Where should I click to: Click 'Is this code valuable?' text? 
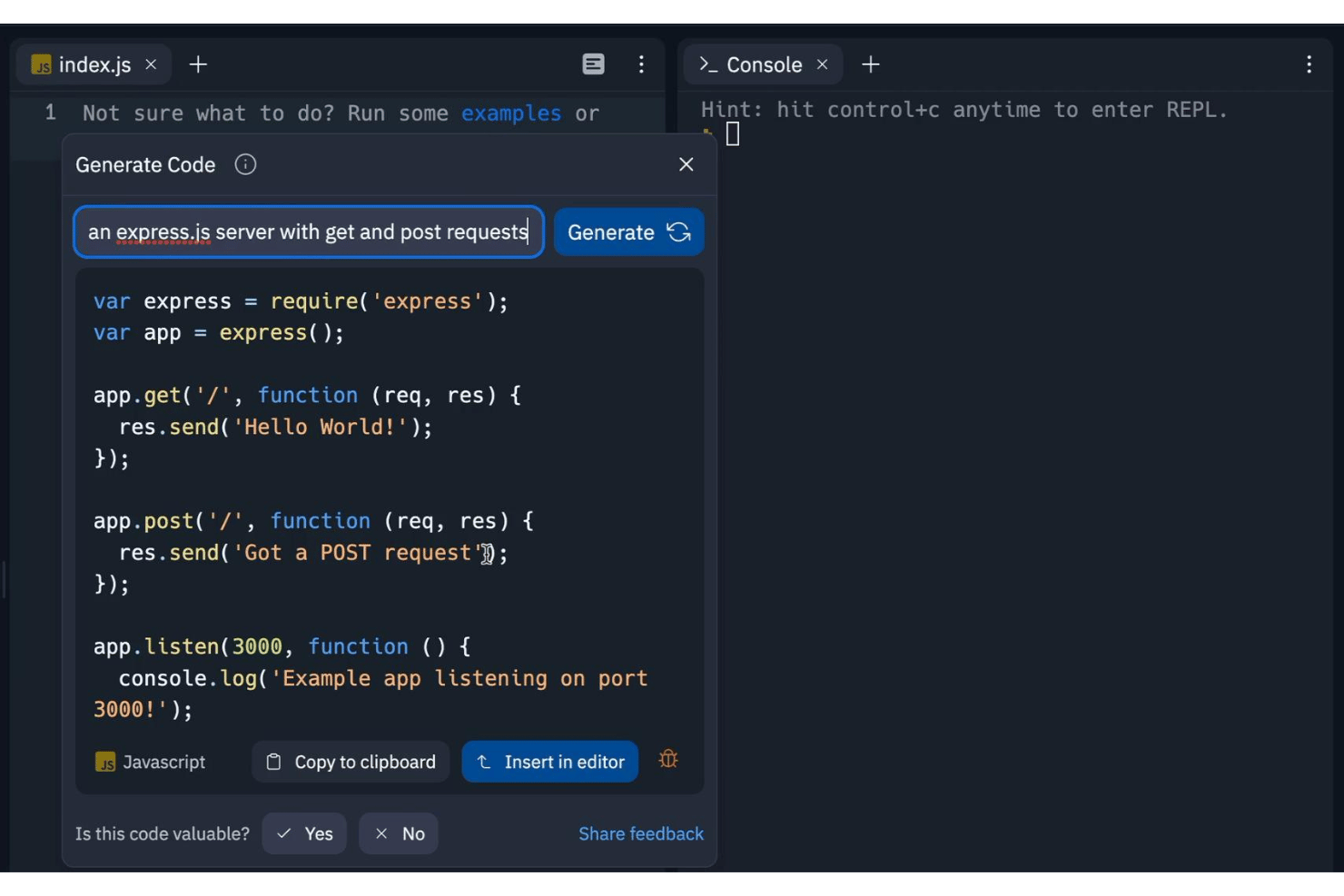pos(163,833)
